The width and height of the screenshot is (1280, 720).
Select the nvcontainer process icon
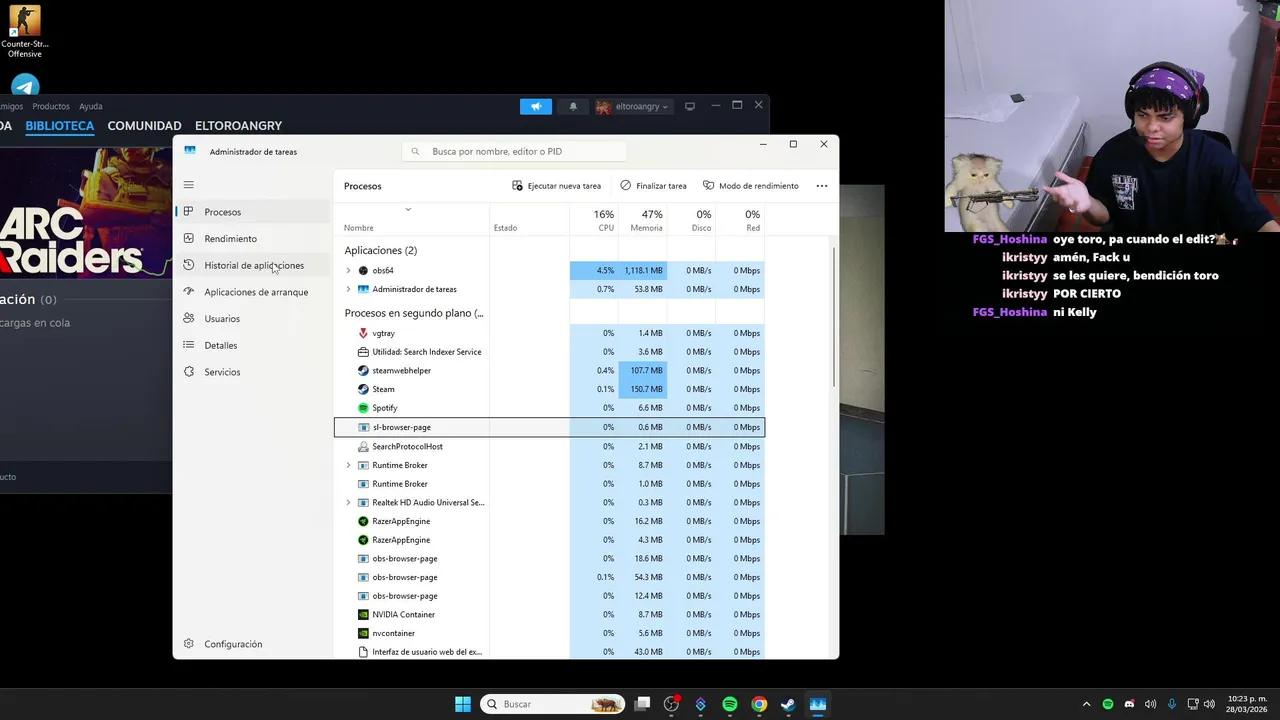[x=363, y=633]
